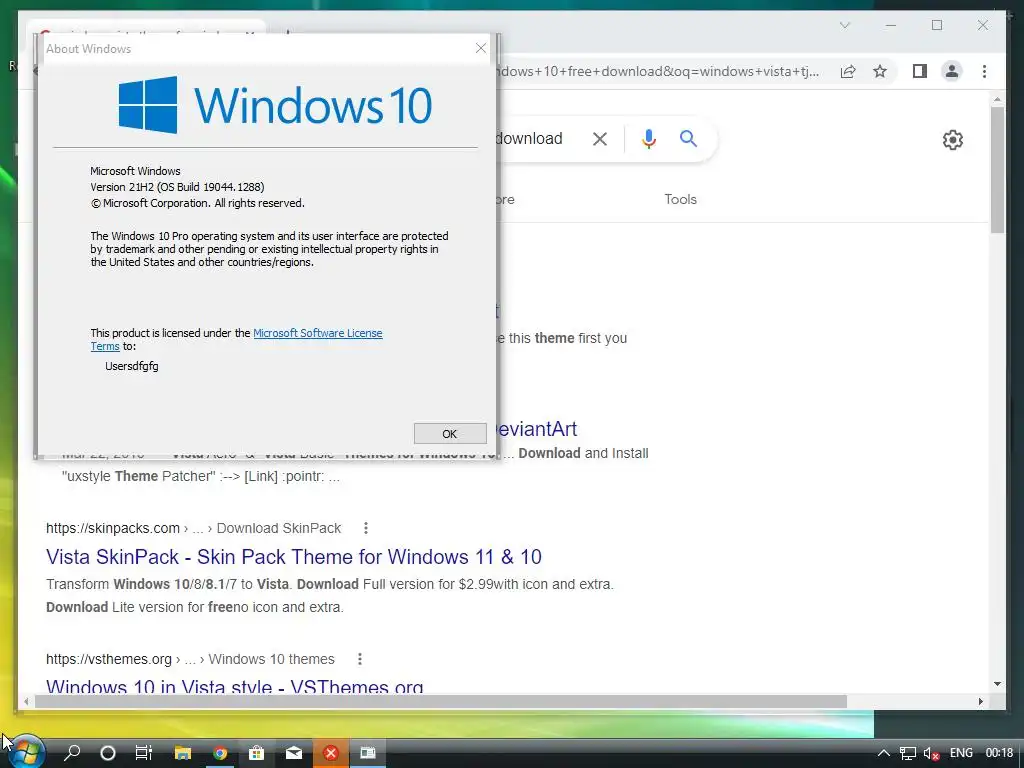Open Microsoft Store from taskbar

257,753
